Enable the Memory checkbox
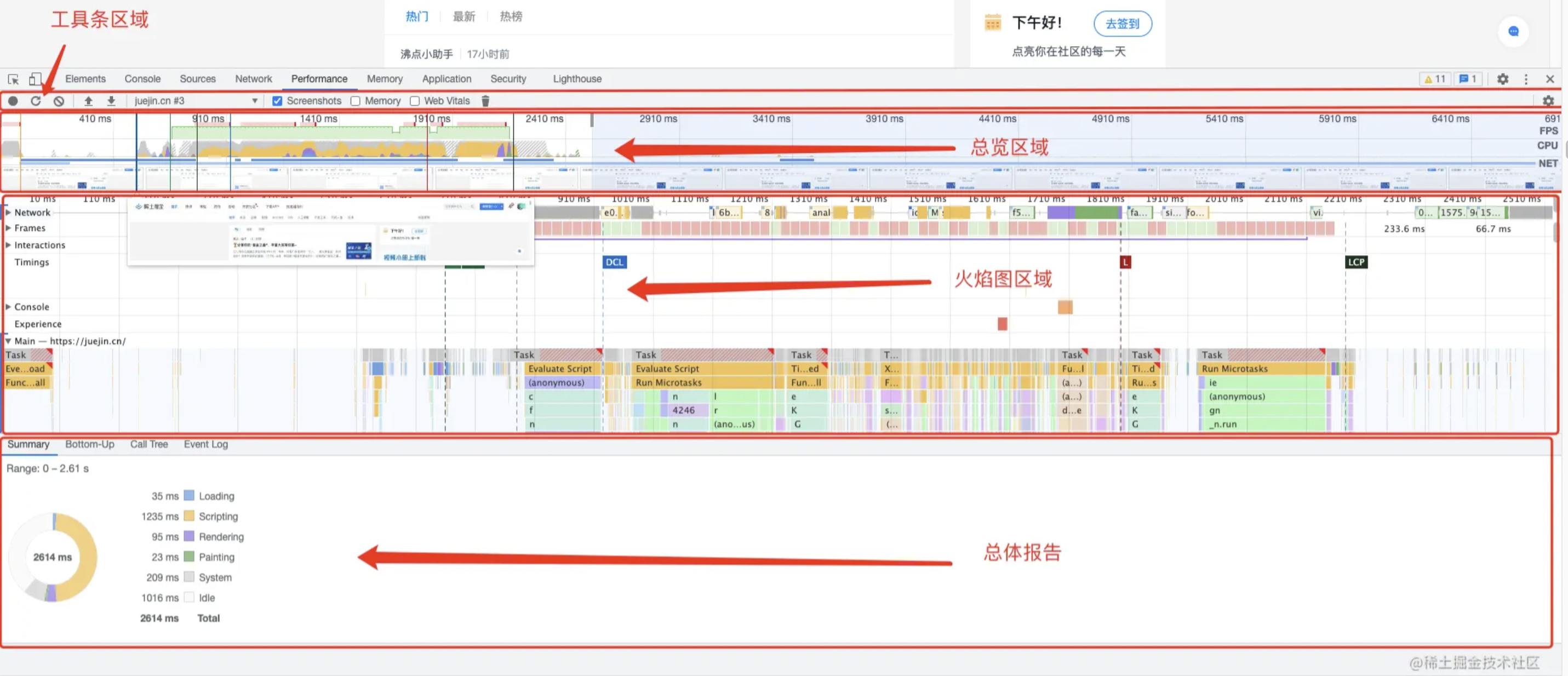 click(x=356, y=101)
